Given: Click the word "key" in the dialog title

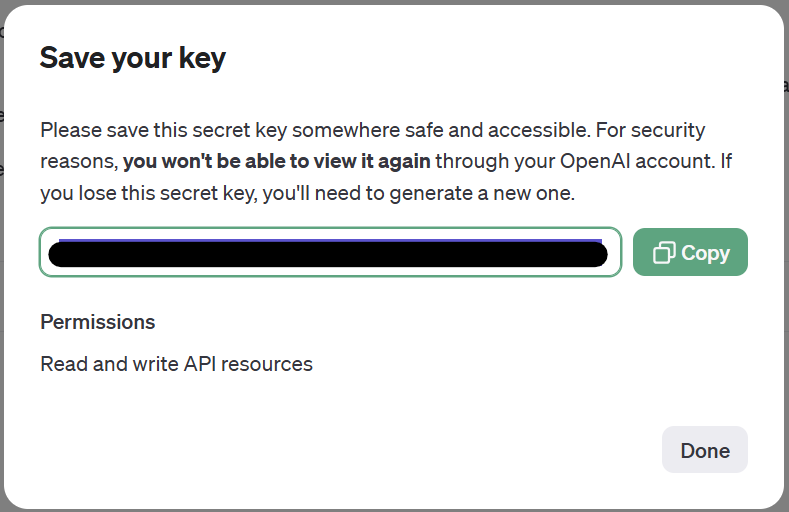Looking at the screenshot, I should [202, 59].
